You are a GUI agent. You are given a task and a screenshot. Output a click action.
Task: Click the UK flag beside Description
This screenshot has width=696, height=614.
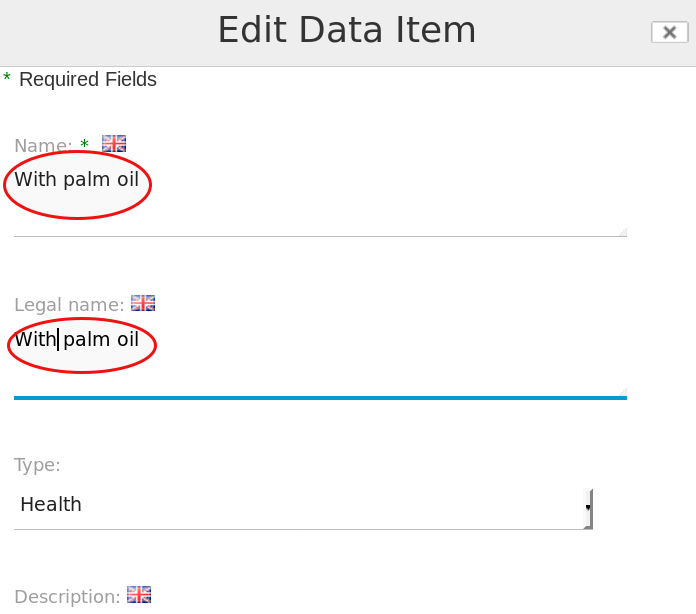[x=139, y=594]
